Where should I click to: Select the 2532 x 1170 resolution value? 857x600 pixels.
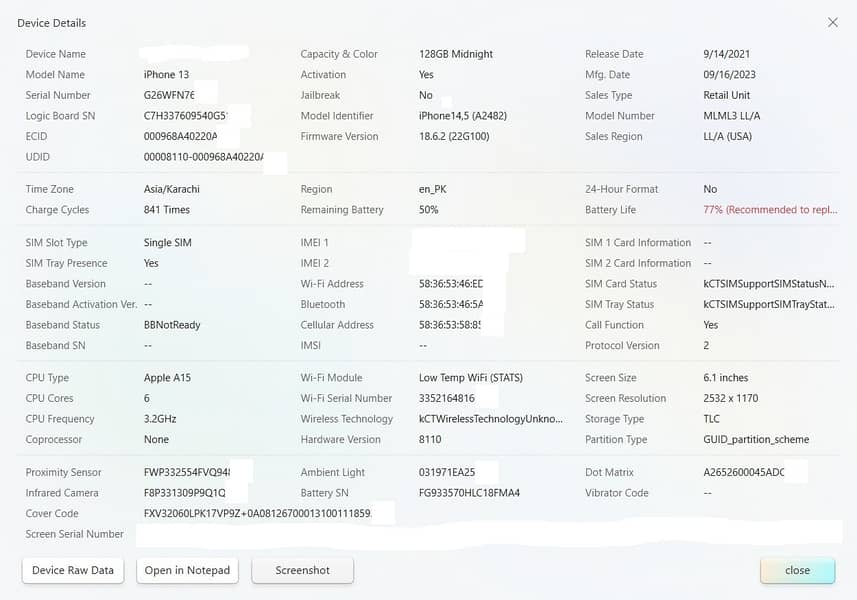[731, 398]
